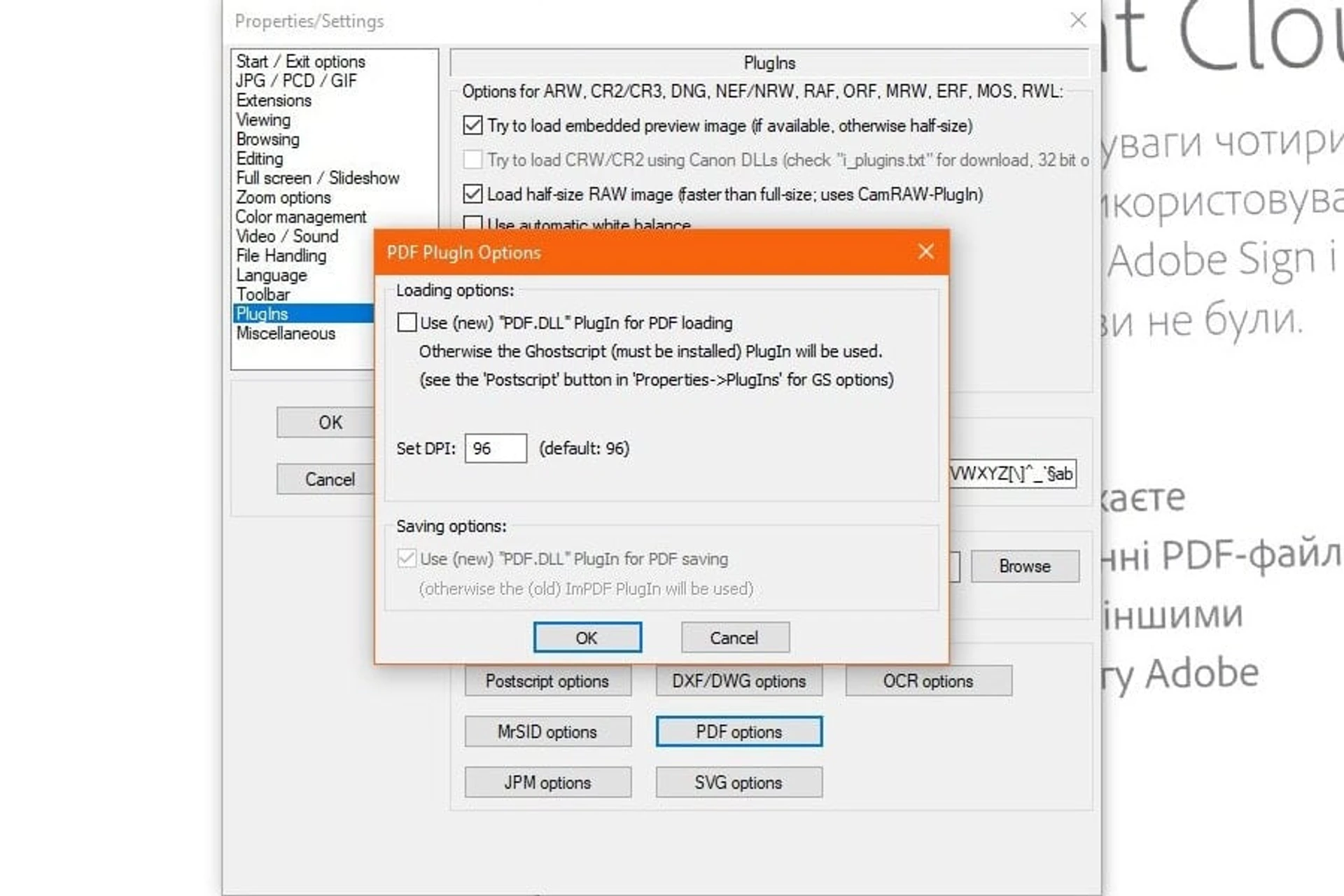Select Zoom options category
Screen dimensions: 1344x896
pyautogui.click(x=283, y=197)
